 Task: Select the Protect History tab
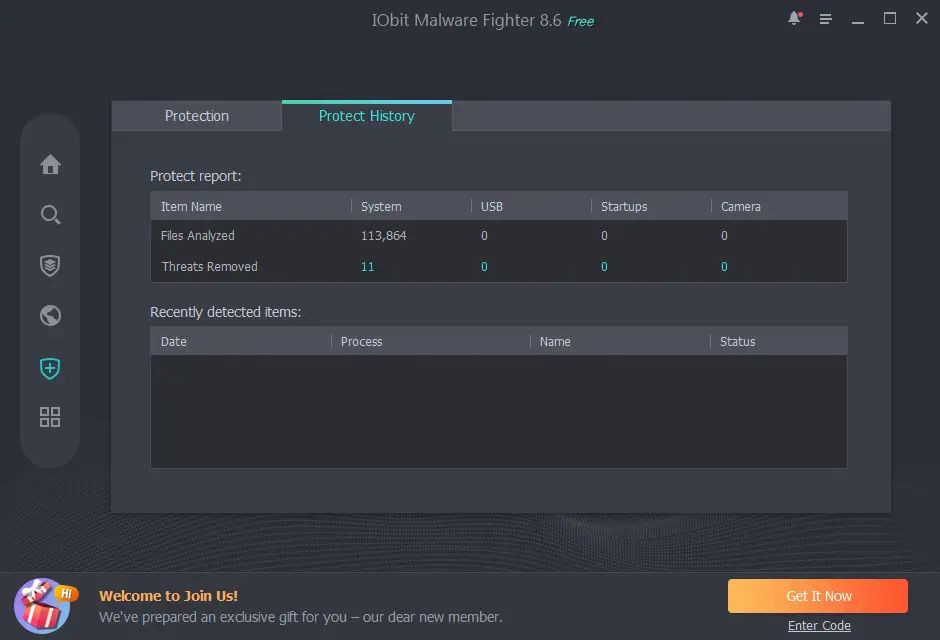pos(367,116)
